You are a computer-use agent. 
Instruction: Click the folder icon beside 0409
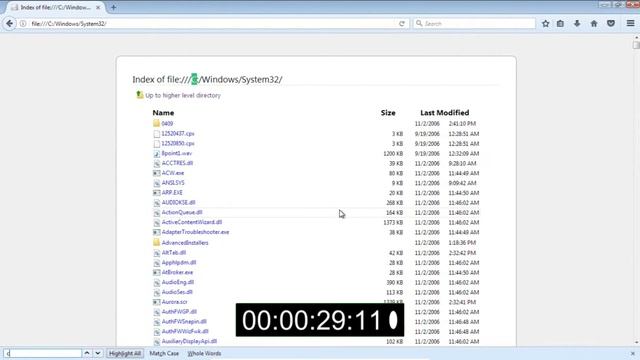(156, 123)
